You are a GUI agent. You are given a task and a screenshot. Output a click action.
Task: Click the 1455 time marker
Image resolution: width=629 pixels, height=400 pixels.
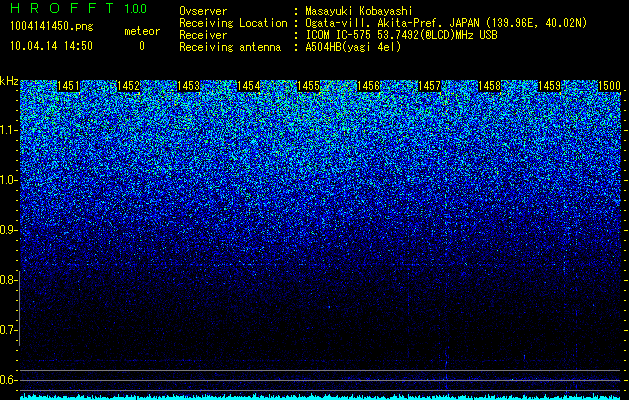309,86
